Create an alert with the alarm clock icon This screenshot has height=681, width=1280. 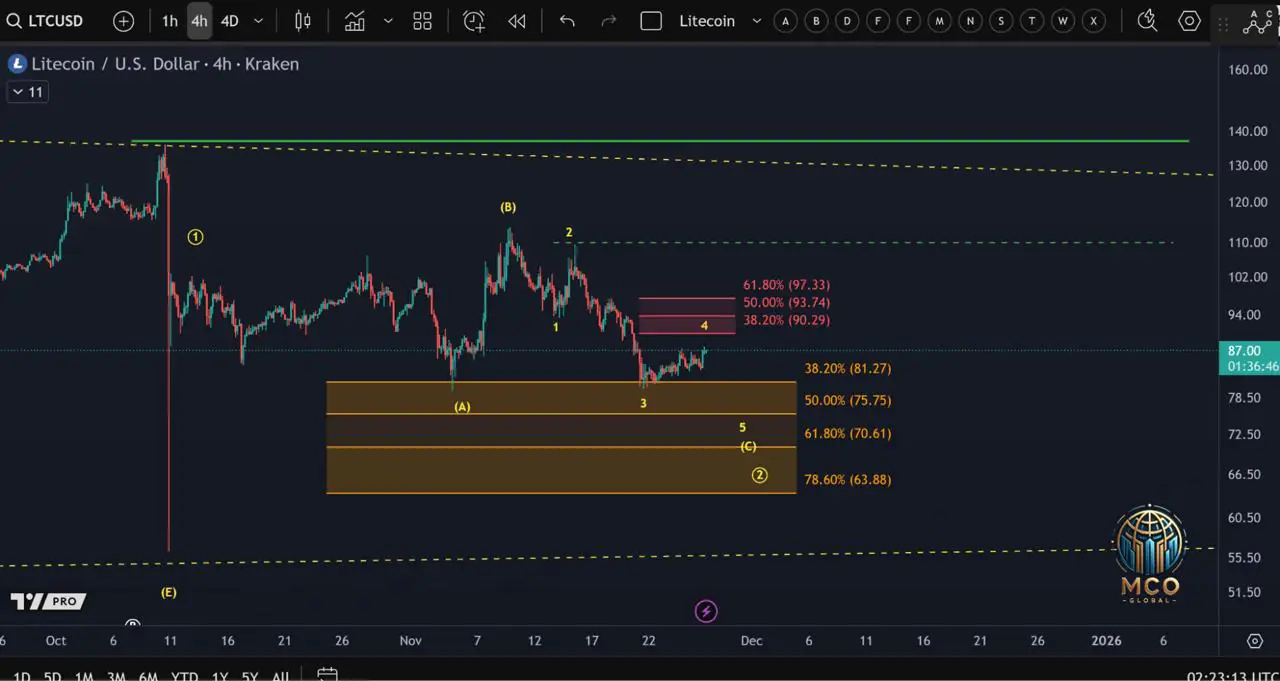click(x=474, y=21)
